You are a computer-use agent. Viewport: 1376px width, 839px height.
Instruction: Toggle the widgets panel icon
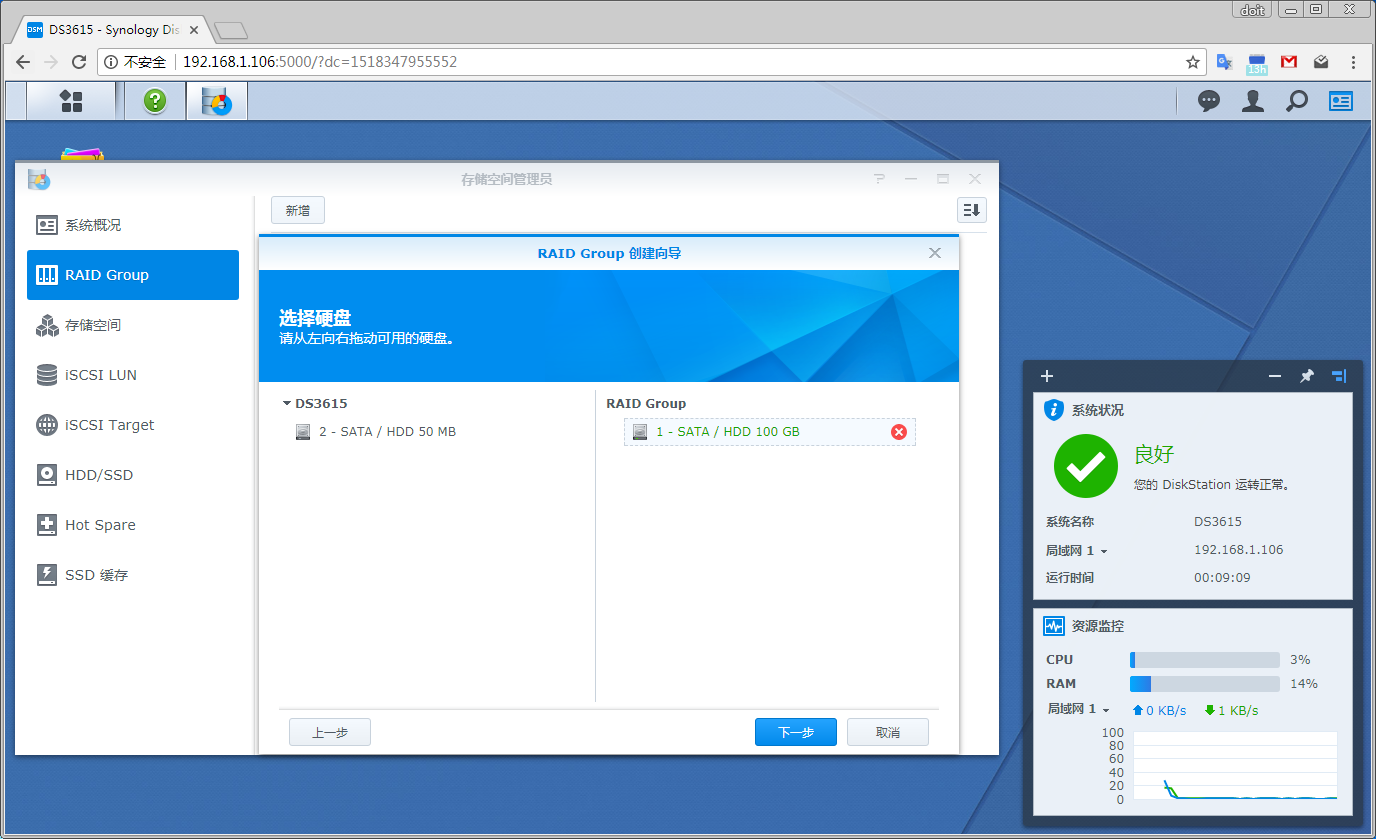click(1341, 101)
